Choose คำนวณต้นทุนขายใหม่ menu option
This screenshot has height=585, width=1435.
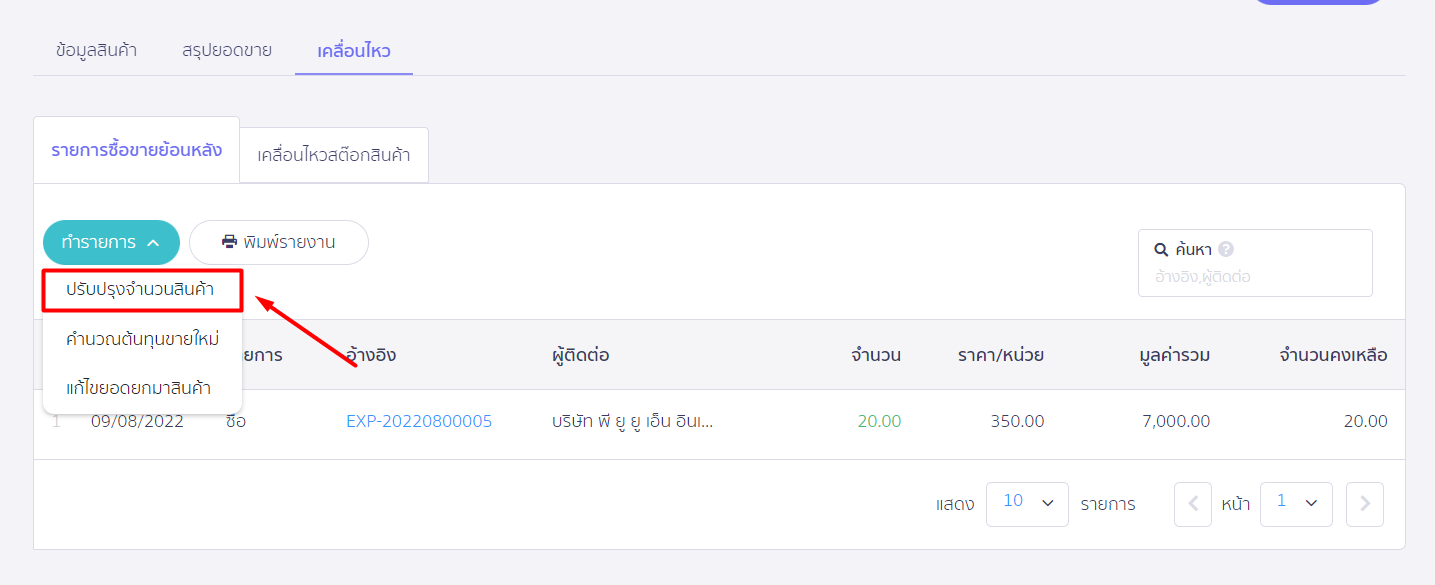click(141, 338)
